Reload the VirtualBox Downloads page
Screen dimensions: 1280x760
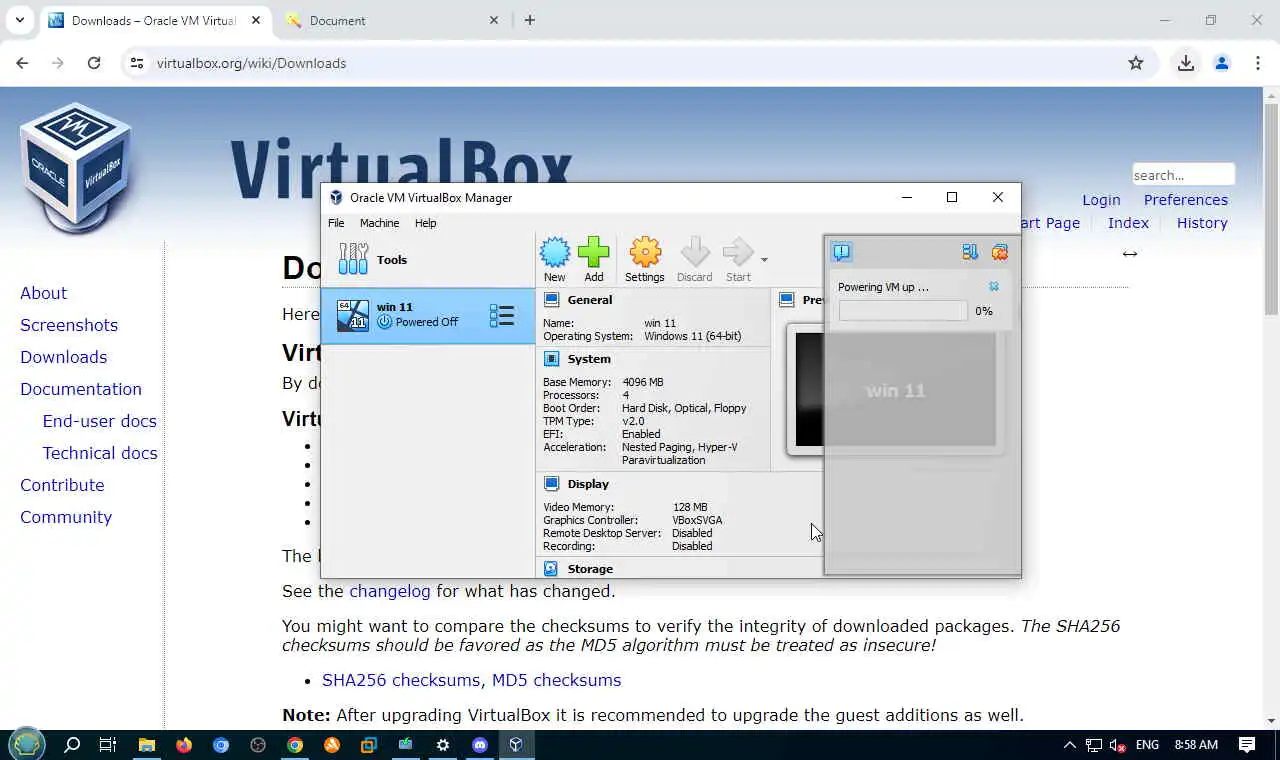[94, 63]
